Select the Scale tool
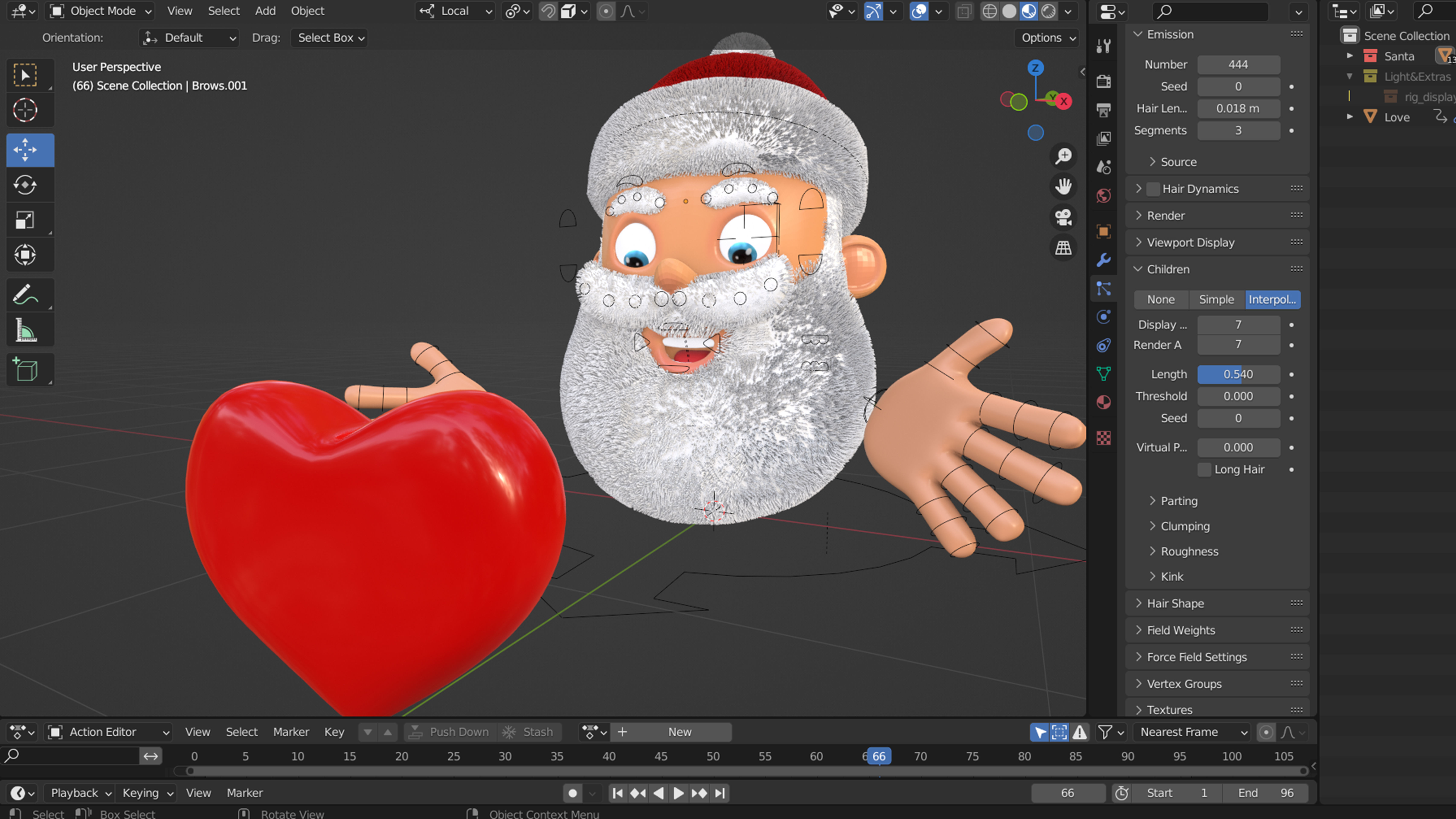The image size is (1456, 819). coord(25,220)
